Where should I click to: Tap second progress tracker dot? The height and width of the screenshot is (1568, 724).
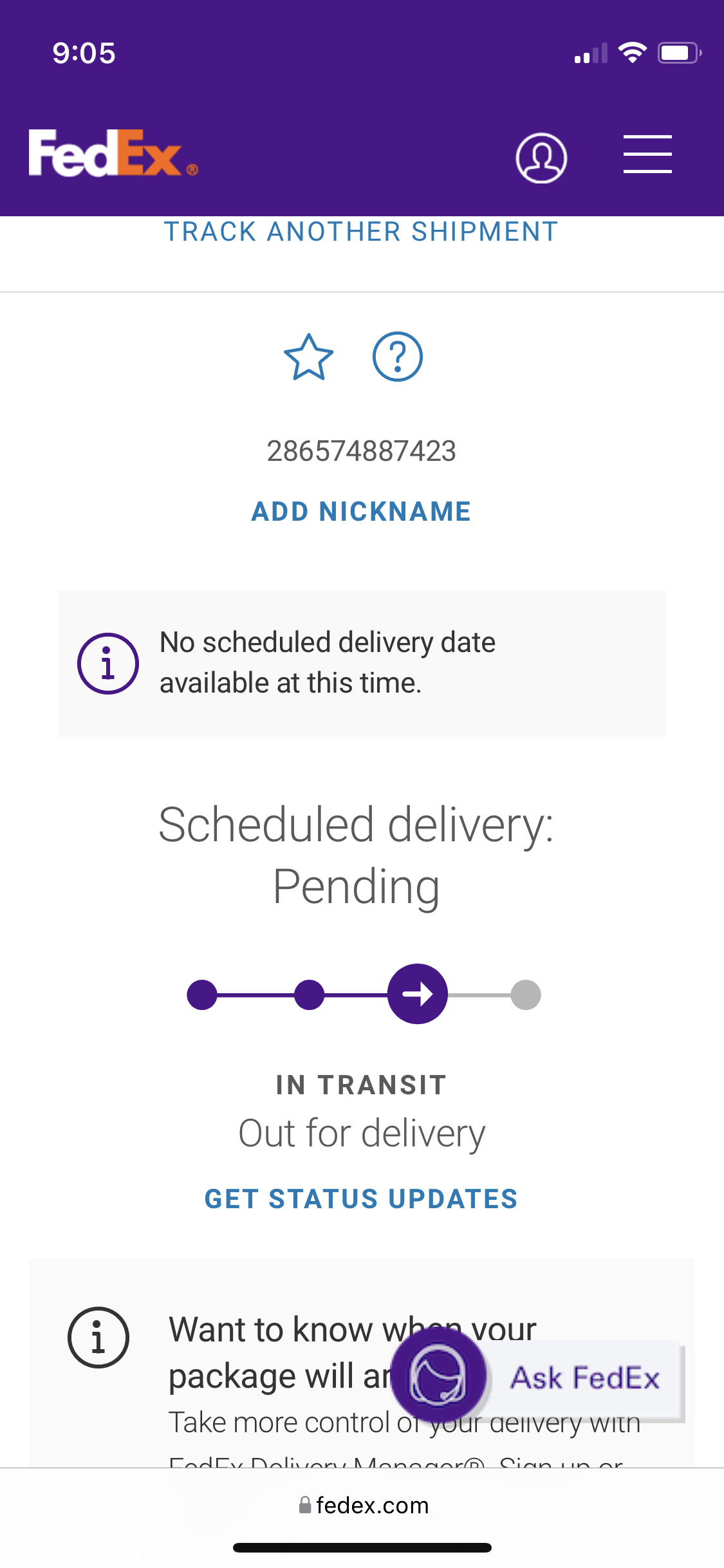point(310,994)
